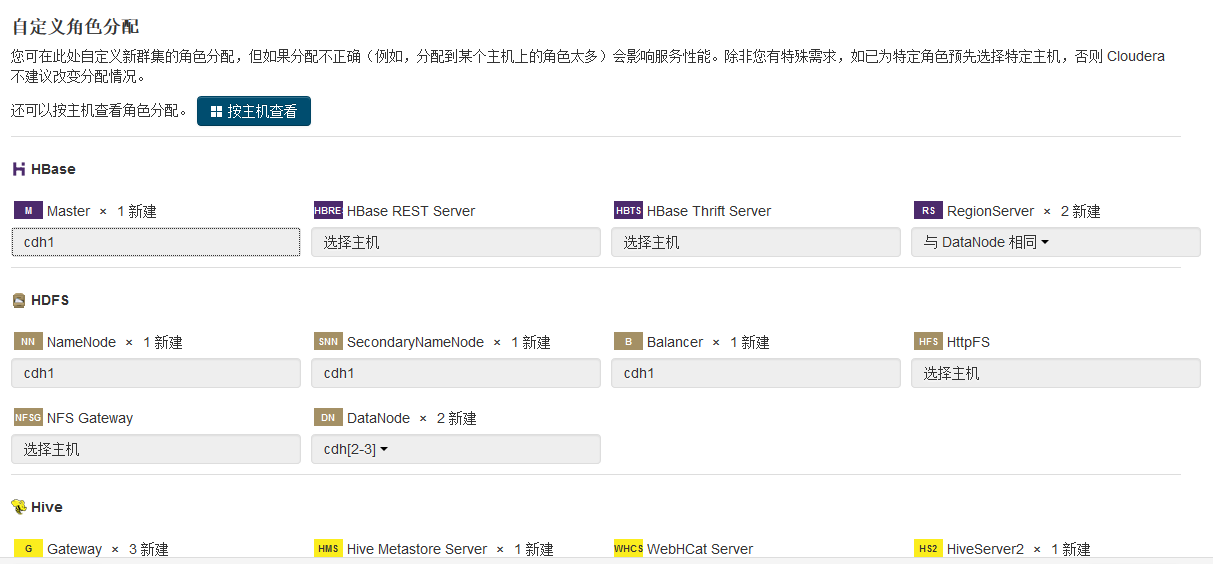Click the SecondaryNameNode × 1 新建 label
The image size is (1213, 564).
tap(449, 342)
